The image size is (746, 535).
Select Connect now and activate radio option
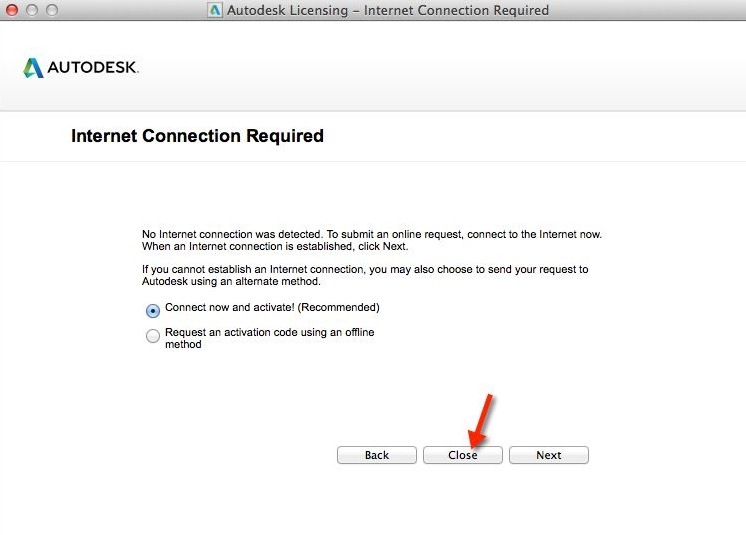[153, 311]
